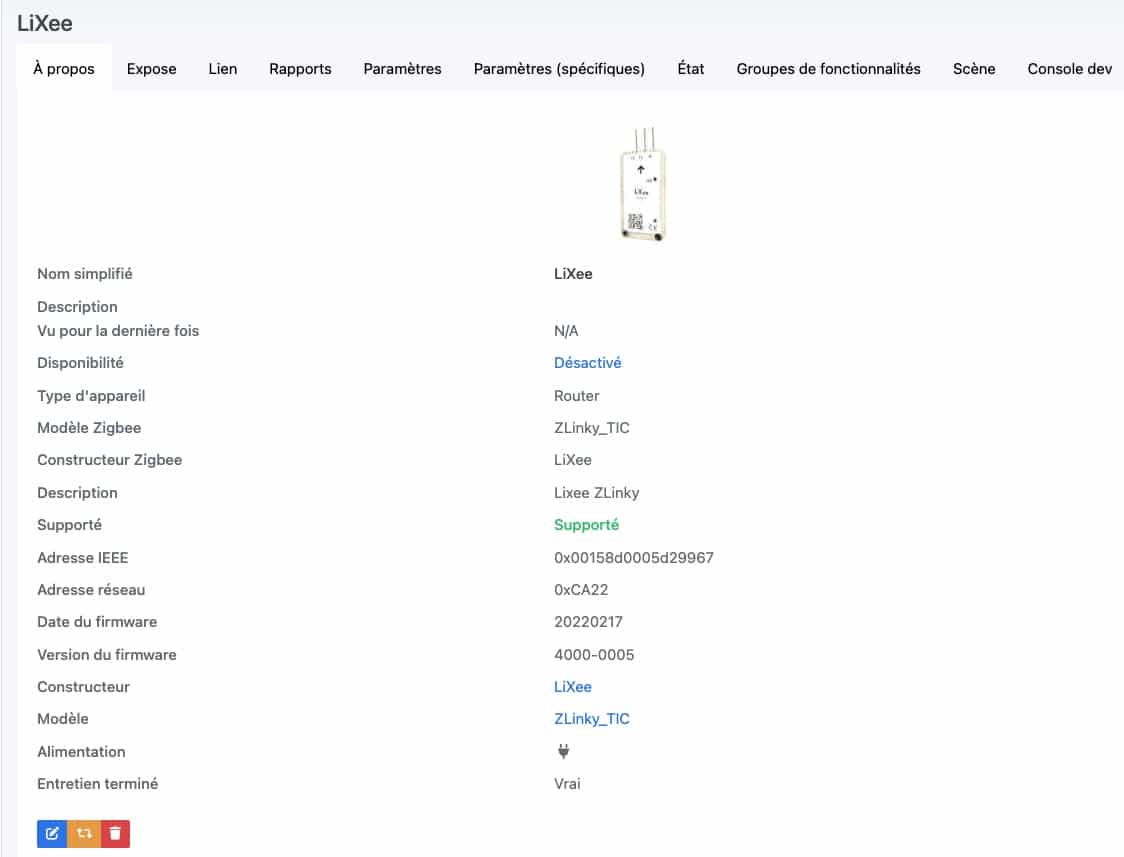Image resolution: width=1124 pixels, height=857 pixels.
Task: Click the Désactivé availability link
Action: pyautogui.click(x=588, y=363)
